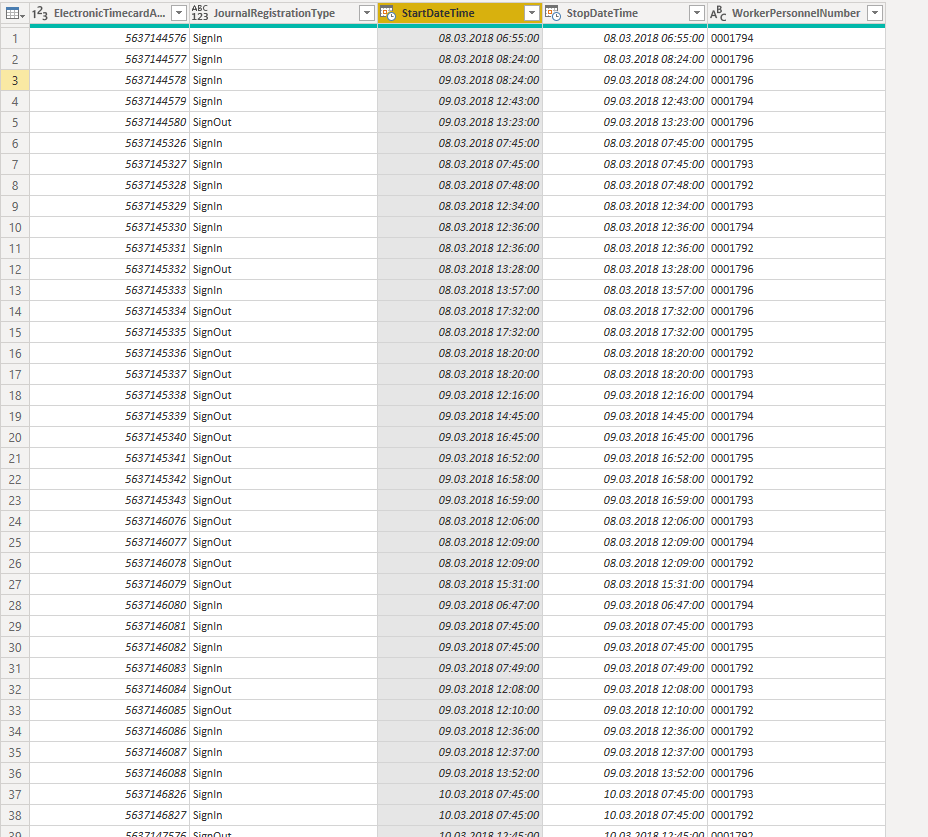928x837 pixels.
Task: Open filter dropdown for WorkerPersonnelNumber column
Action: click(875, 13)
